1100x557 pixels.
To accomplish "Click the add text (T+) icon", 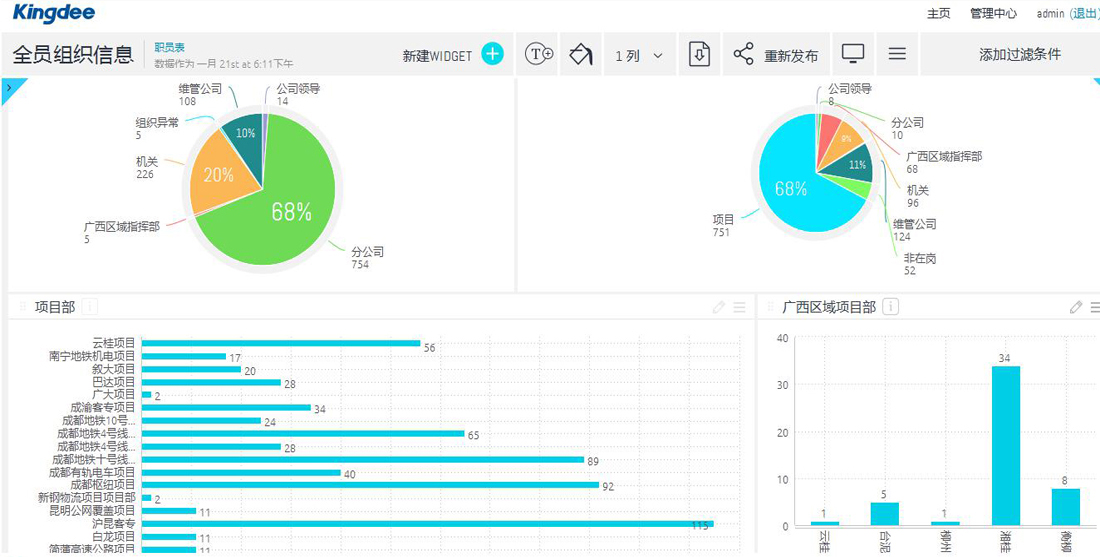I will tap(540, 55).
